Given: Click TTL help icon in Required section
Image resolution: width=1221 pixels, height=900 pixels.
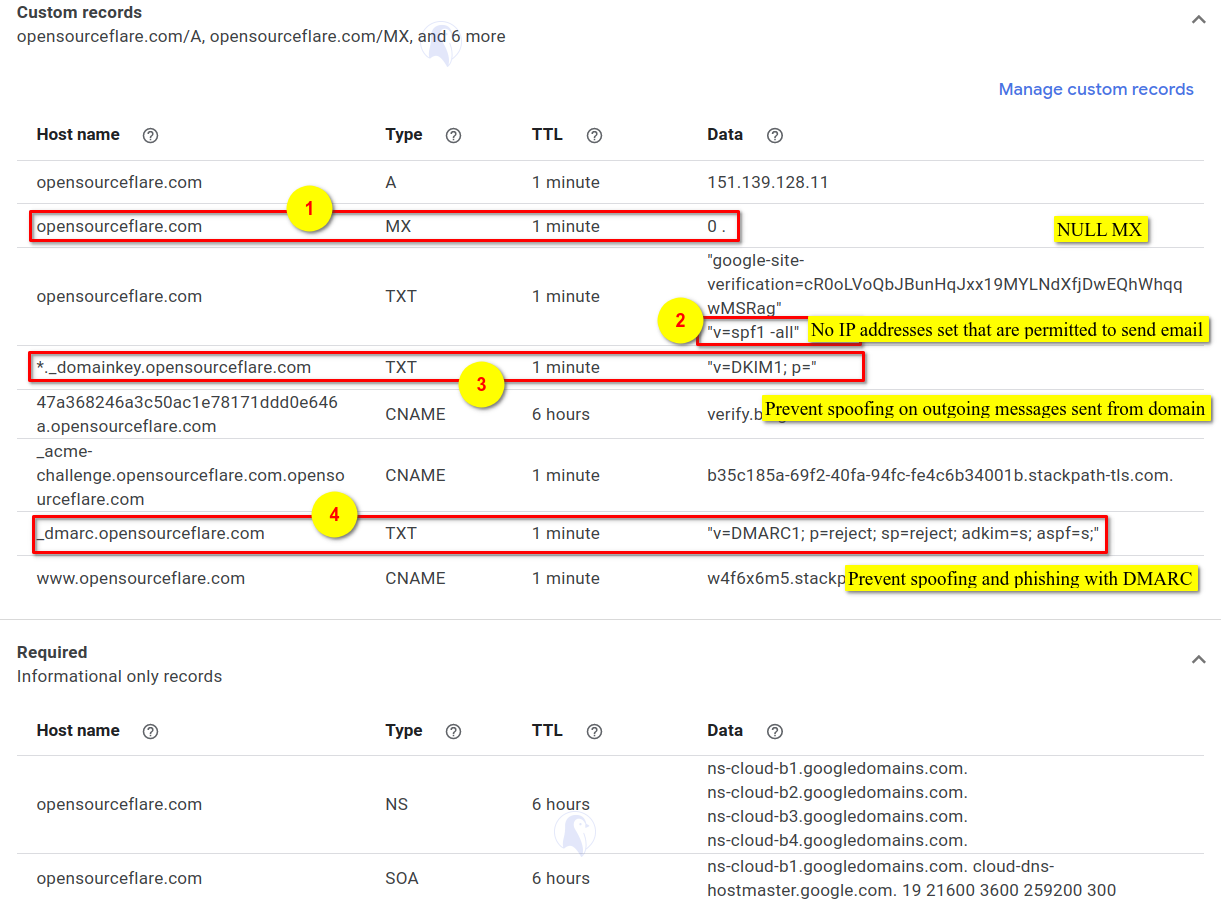Looking at the screenshot, I should pyautogui.click(x=594, y=731).
